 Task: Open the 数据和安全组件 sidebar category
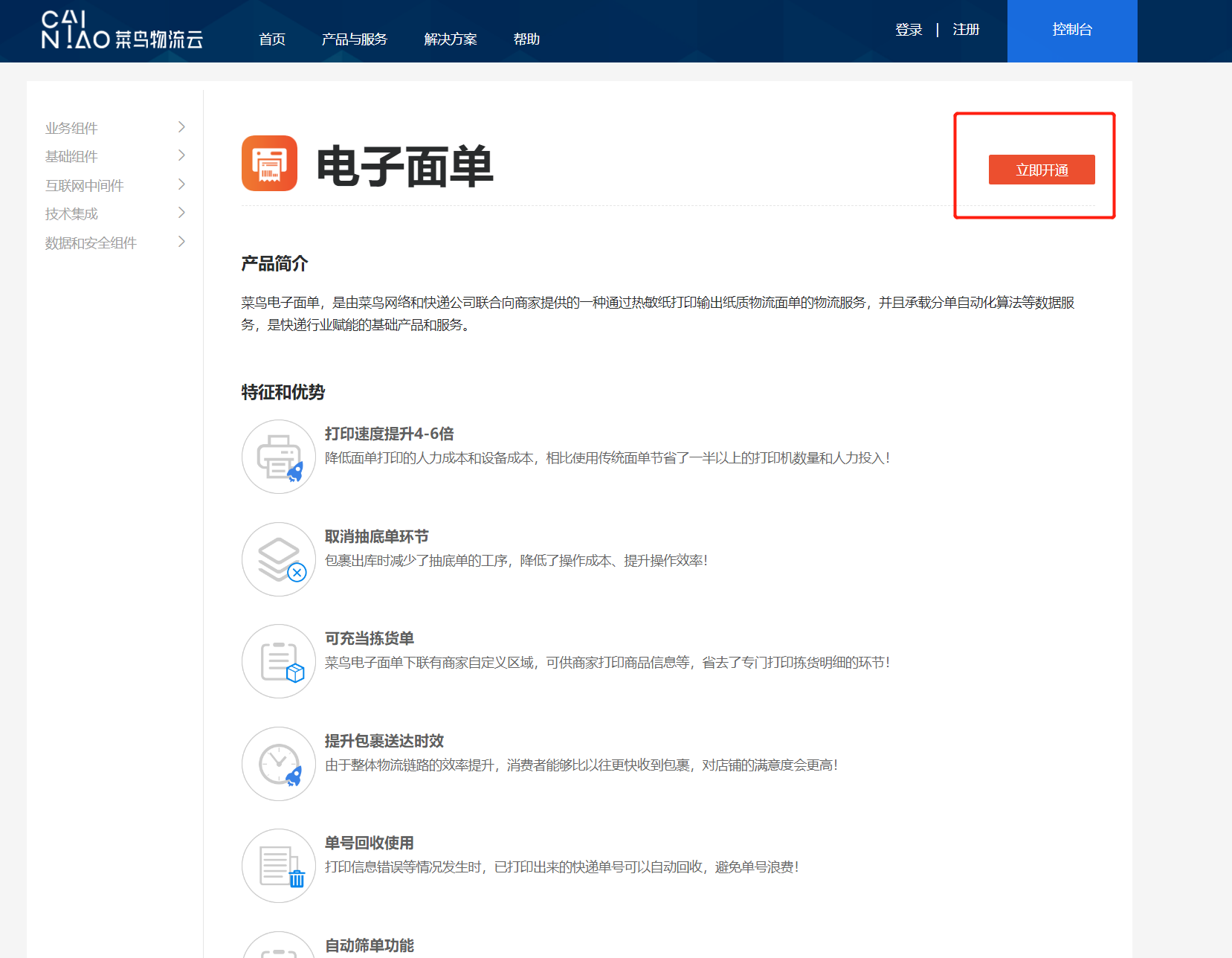click(x=91, y=242)
